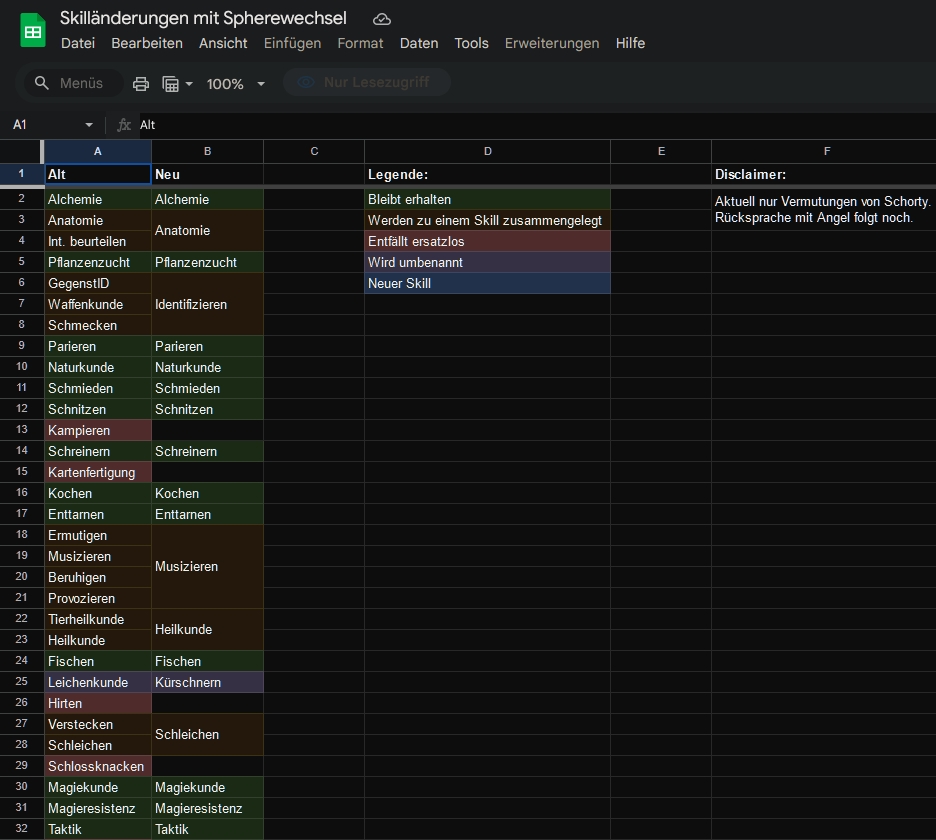
Task: Click the print icon in toolbar
Action: [141, 84]
